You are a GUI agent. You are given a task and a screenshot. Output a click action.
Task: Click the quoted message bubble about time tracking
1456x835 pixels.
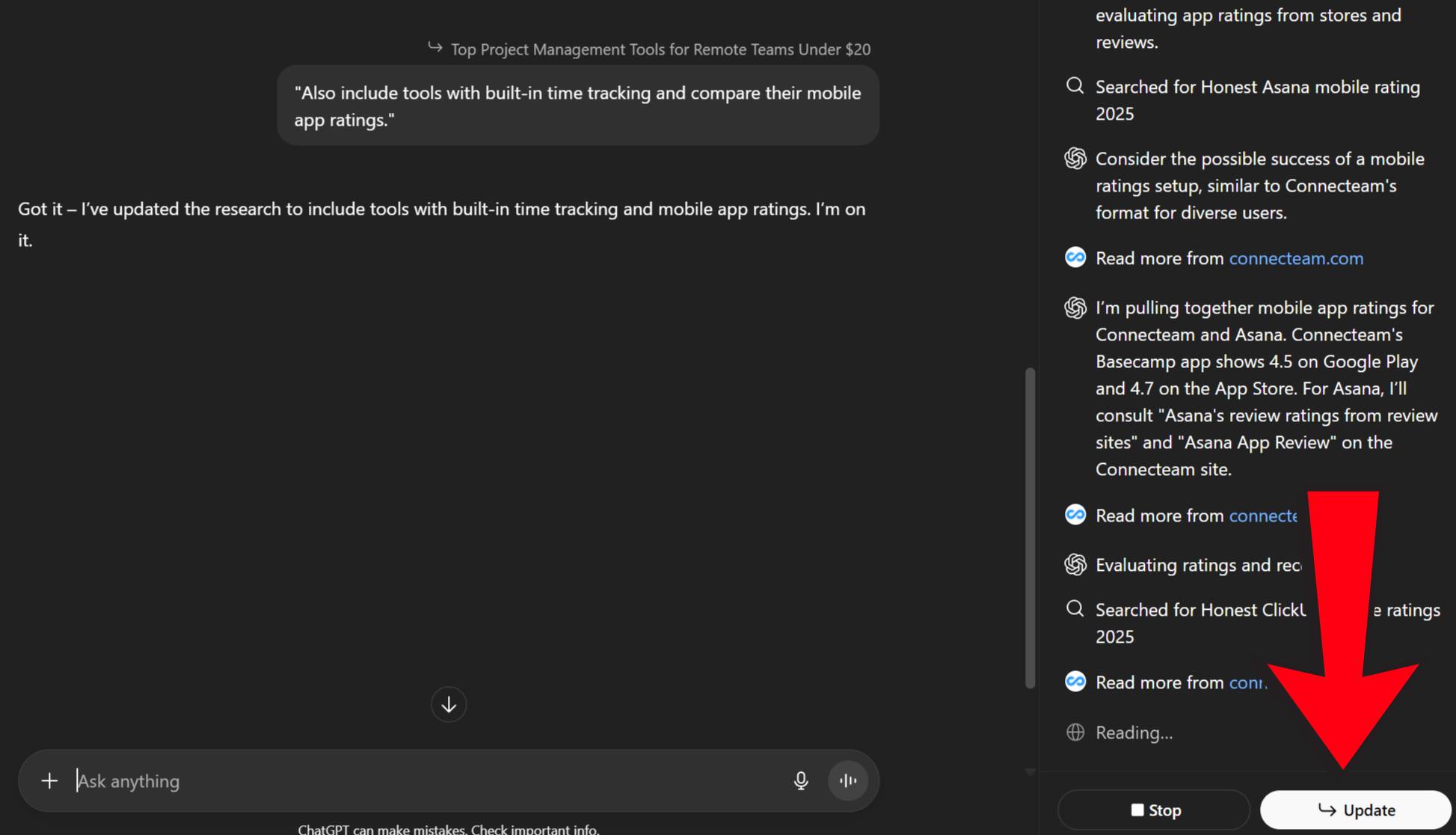point(577,105)
